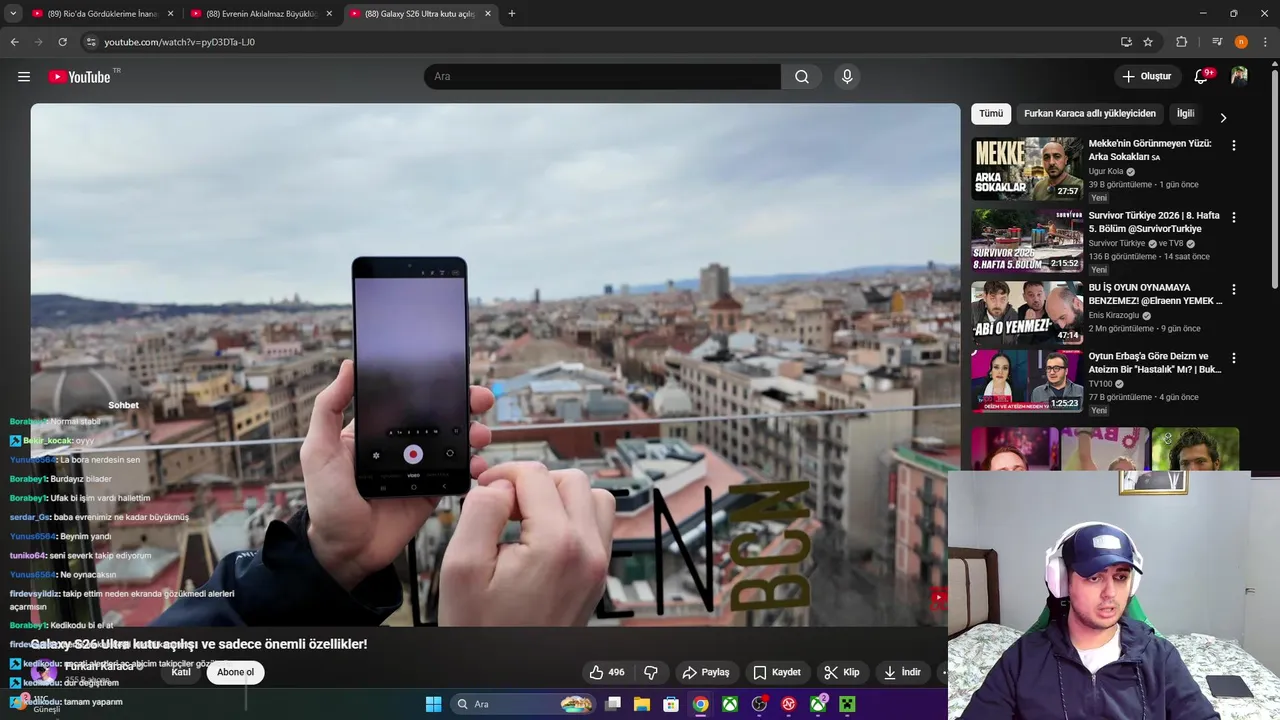Open File Explorer from taskbar
The height and width of the screenshot is (720, 1280).
click(642, 704)
